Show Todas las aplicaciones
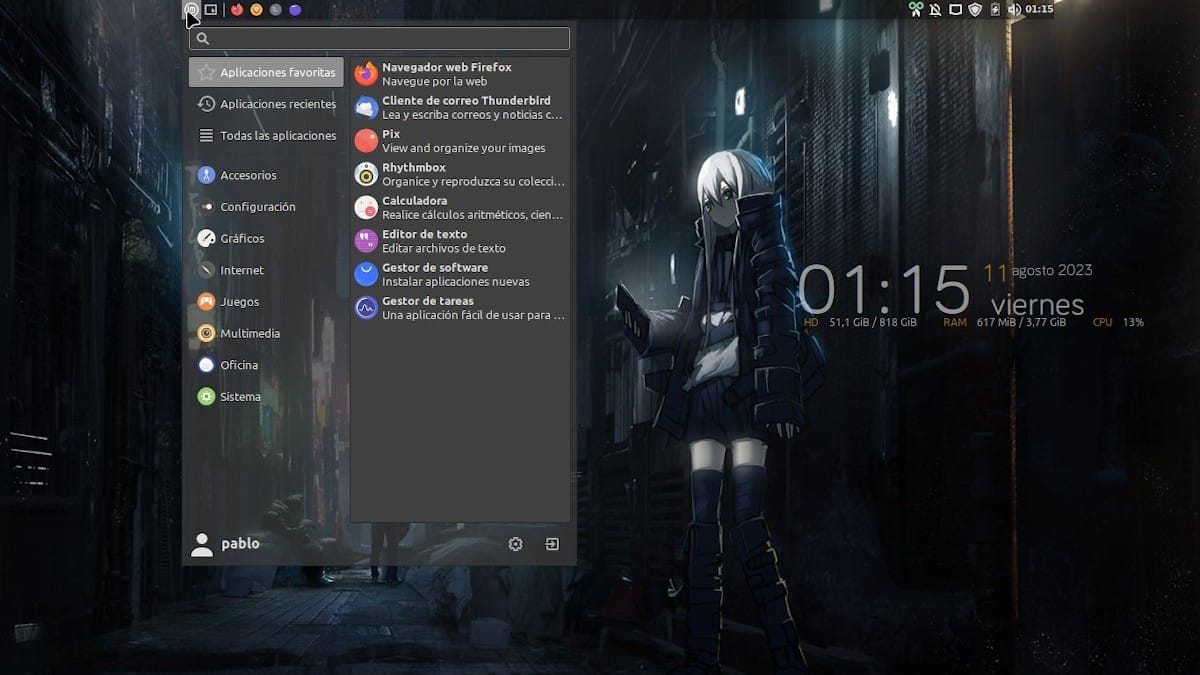1200x675 pixels. pyautogui.click(x=266, y=135)
